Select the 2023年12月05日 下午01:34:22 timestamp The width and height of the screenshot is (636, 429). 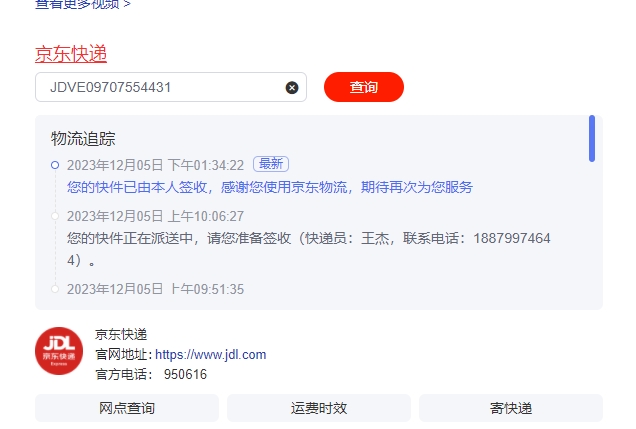(x=155, y=165)
